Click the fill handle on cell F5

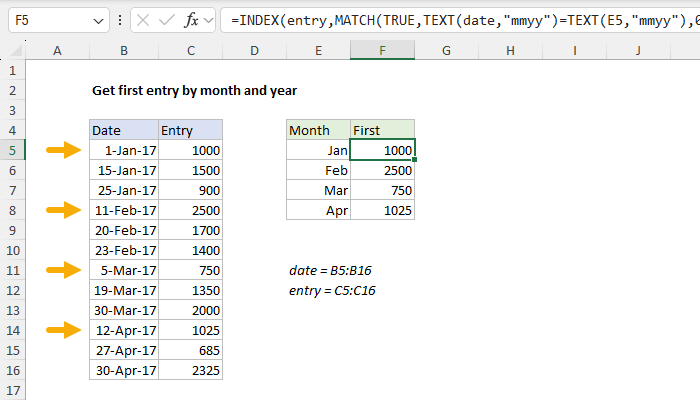pos(415,160)
